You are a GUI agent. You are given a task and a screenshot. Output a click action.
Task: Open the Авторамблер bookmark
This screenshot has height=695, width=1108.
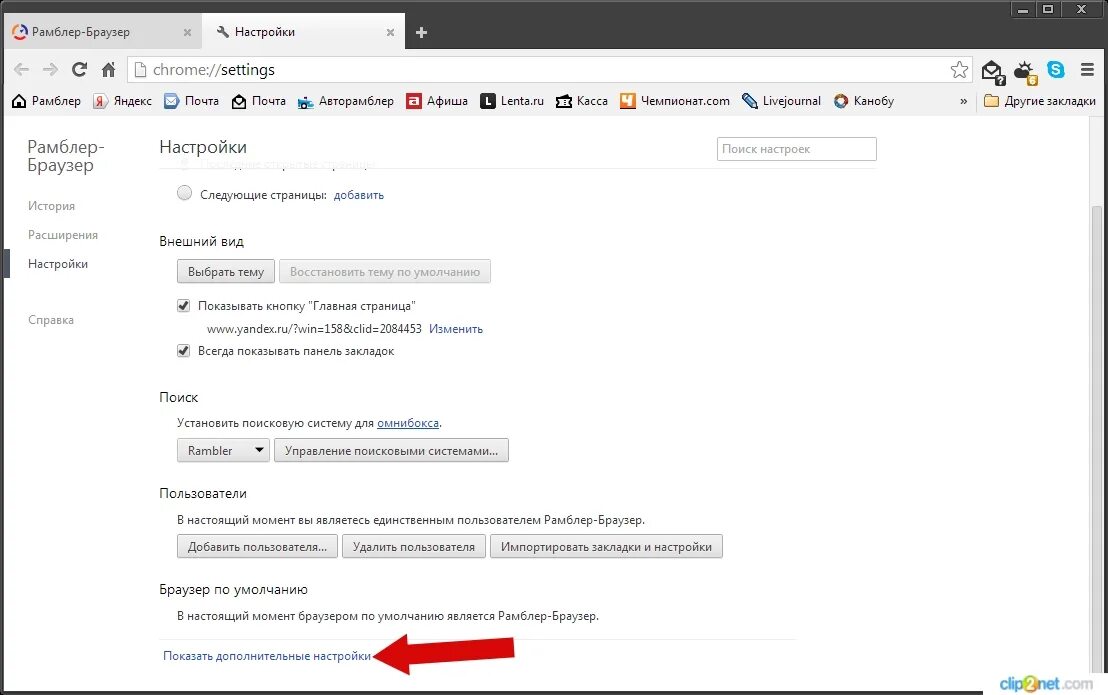[x=346, y=101]
